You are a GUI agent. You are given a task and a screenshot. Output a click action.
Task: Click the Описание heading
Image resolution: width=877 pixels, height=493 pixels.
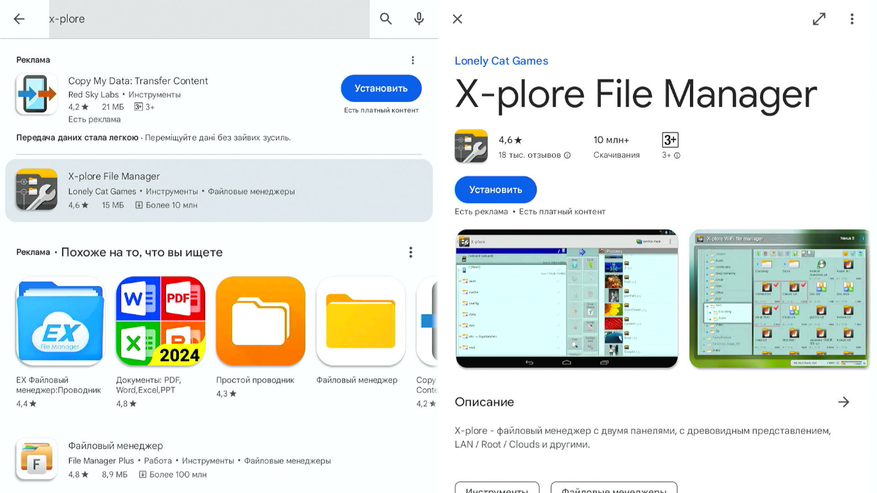pyautogui.click(x=484, y=402)
